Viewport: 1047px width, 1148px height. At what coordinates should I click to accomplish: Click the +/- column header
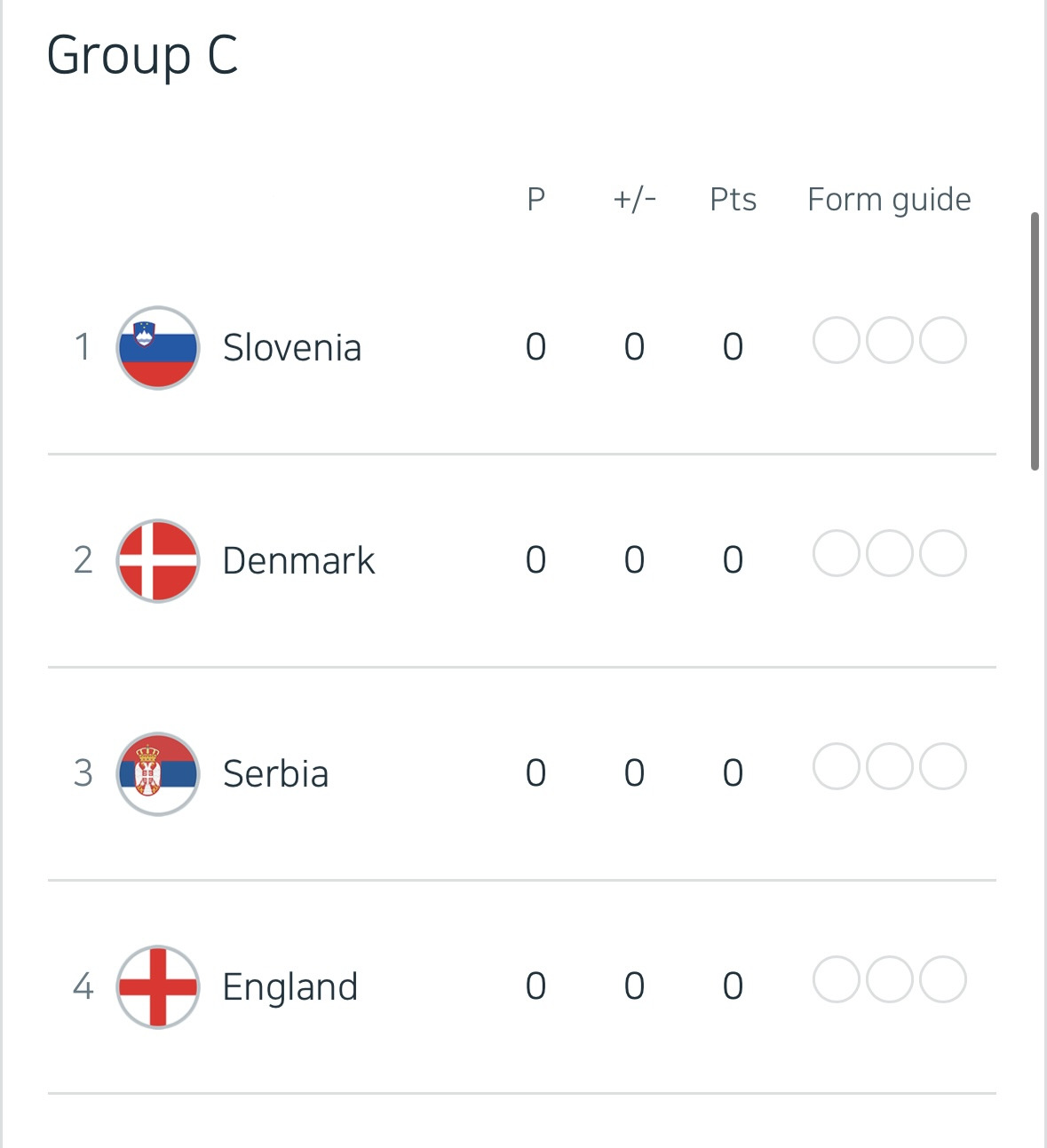point(634,200)
